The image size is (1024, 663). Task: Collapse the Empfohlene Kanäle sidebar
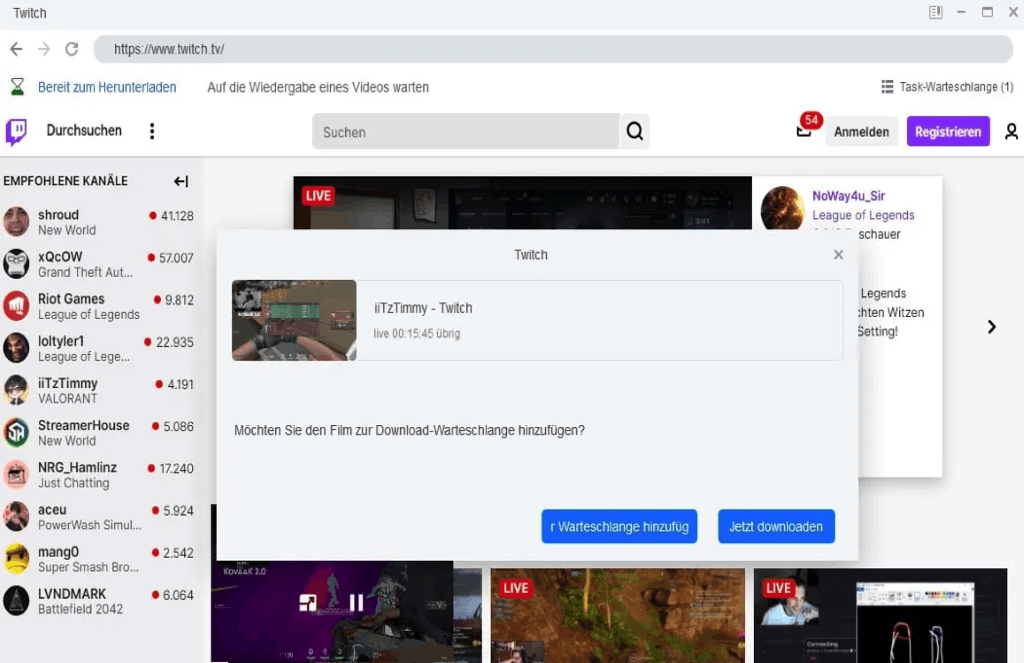coord(181,181)
